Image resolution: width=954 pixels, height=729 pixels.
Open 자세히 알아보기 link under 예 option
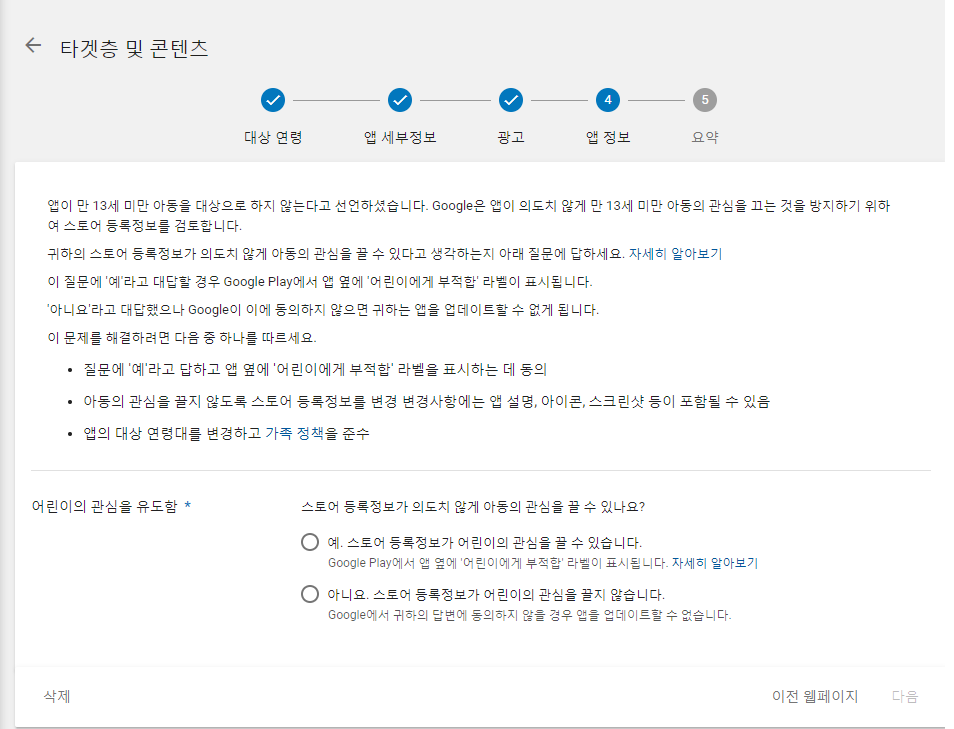(715, 563)
